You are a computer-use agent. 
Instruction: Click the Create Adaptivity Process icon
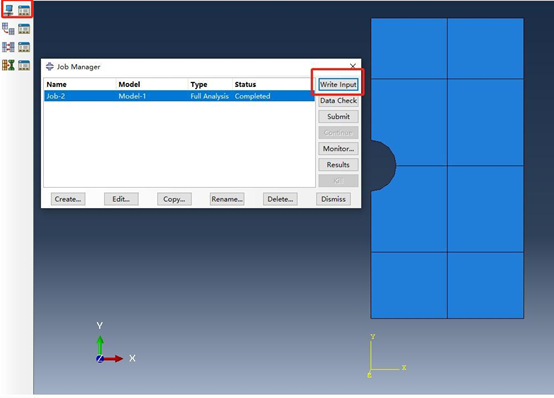[x=8, y=29]
